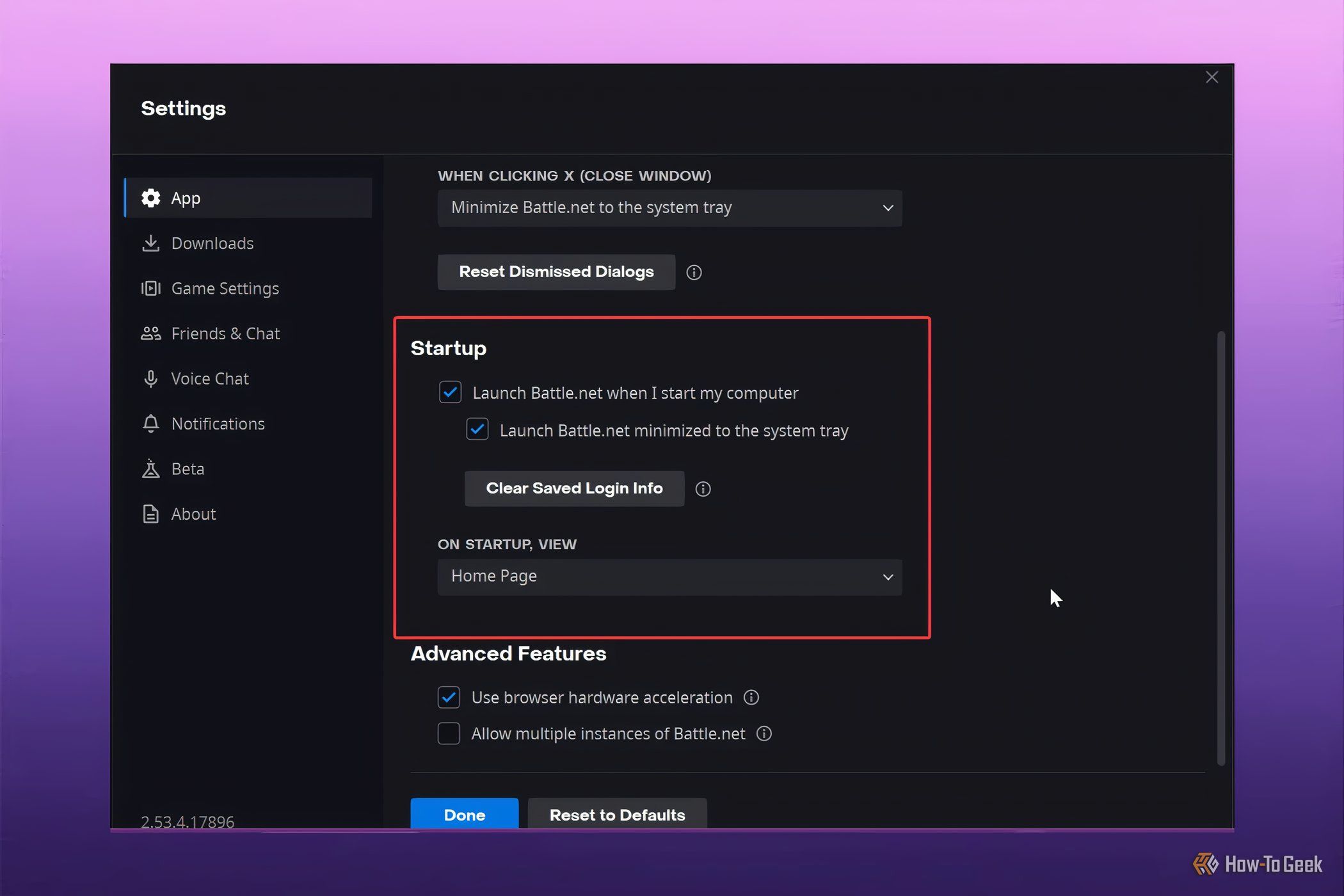This screenshot has width=1344, height=896.
Task: Click Clear Saved Login Info button
Action: 574,488
